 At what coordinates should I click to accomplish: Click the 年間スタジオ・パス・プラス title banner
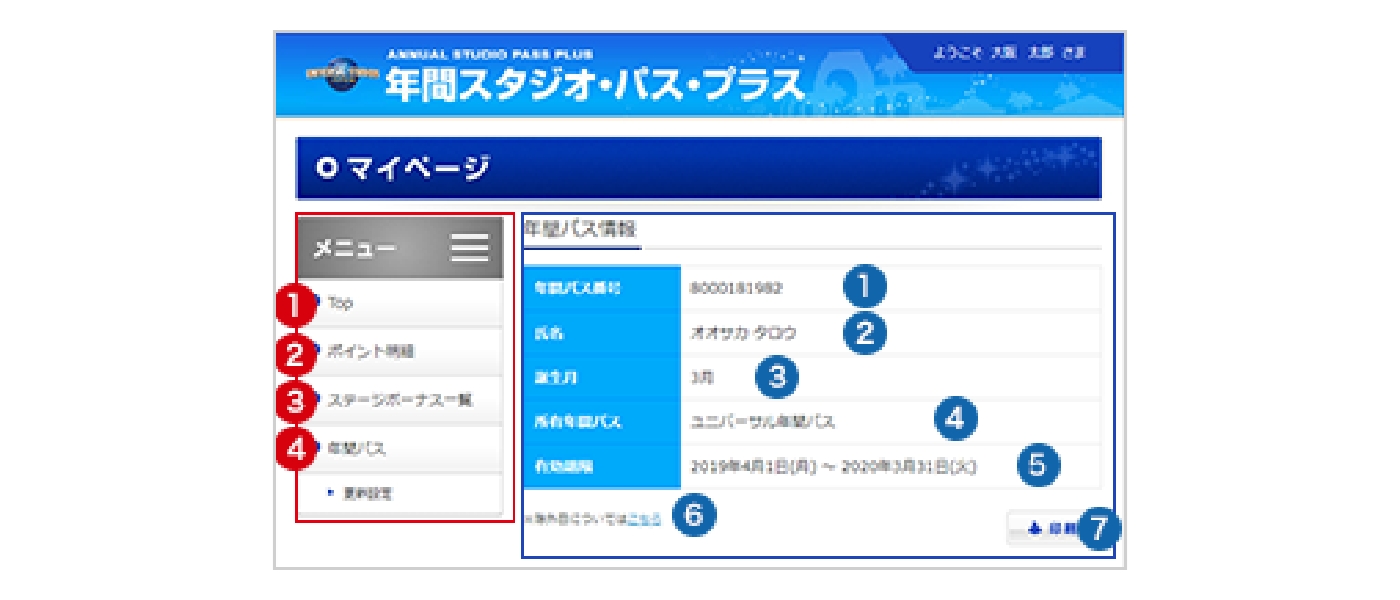(x=594, y=85)
